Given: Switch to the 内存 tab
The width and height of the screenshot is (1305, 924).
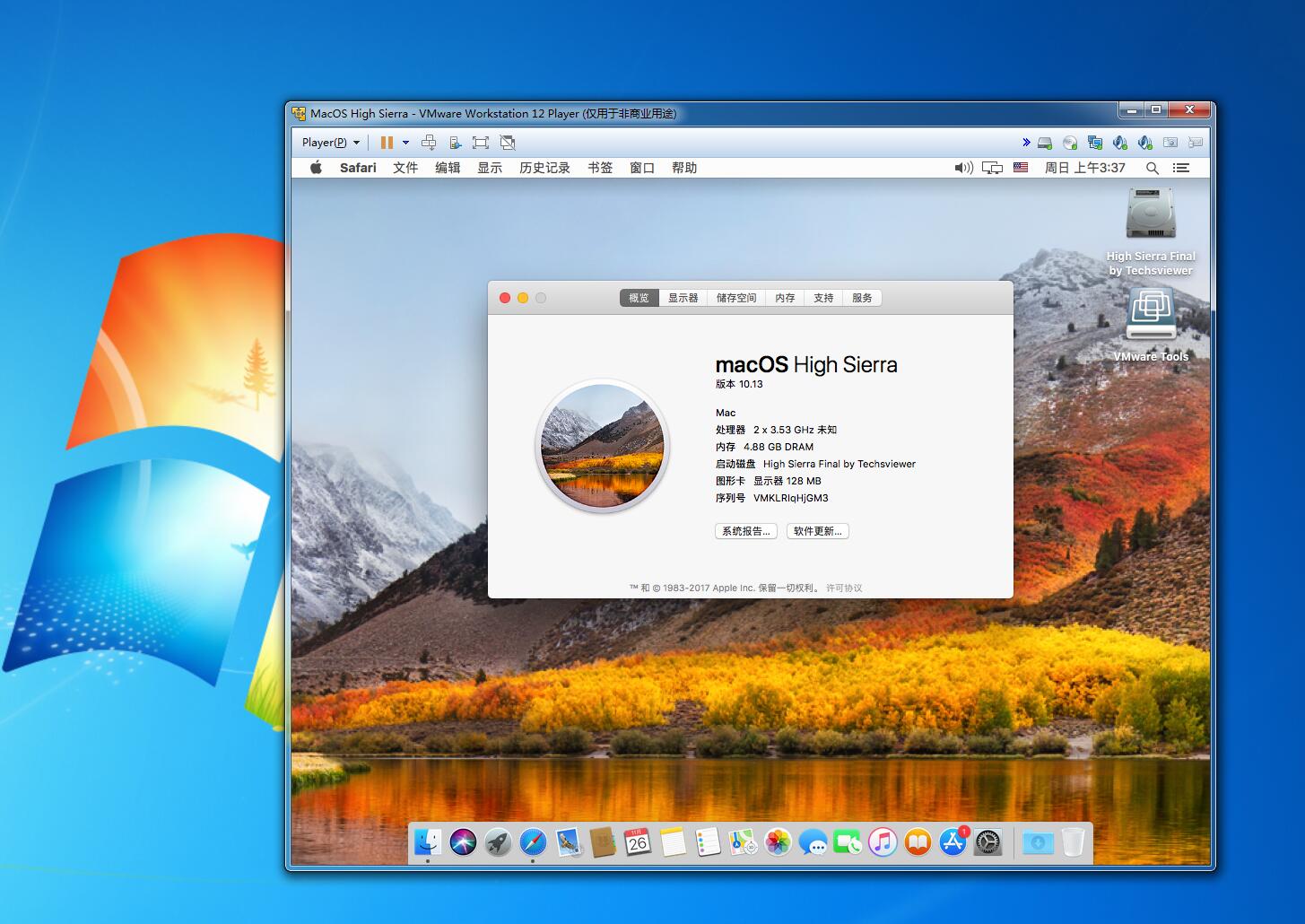Looking at the screenshot, I should 786,298.
